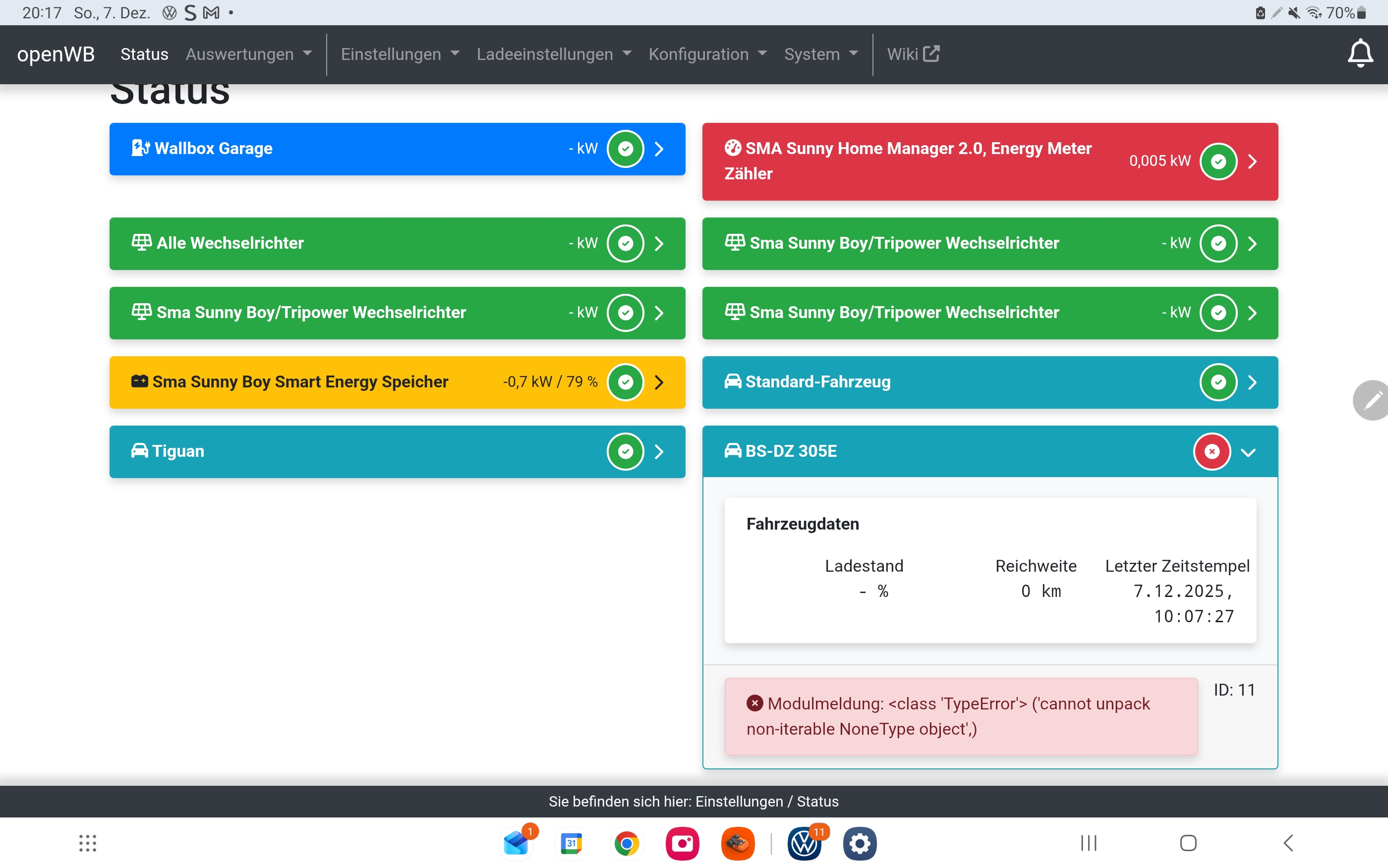Image resolution: width=1388 pixels, height=868 pixels.
Task: Click the openWB brand link
Action: tap(56, 54)
